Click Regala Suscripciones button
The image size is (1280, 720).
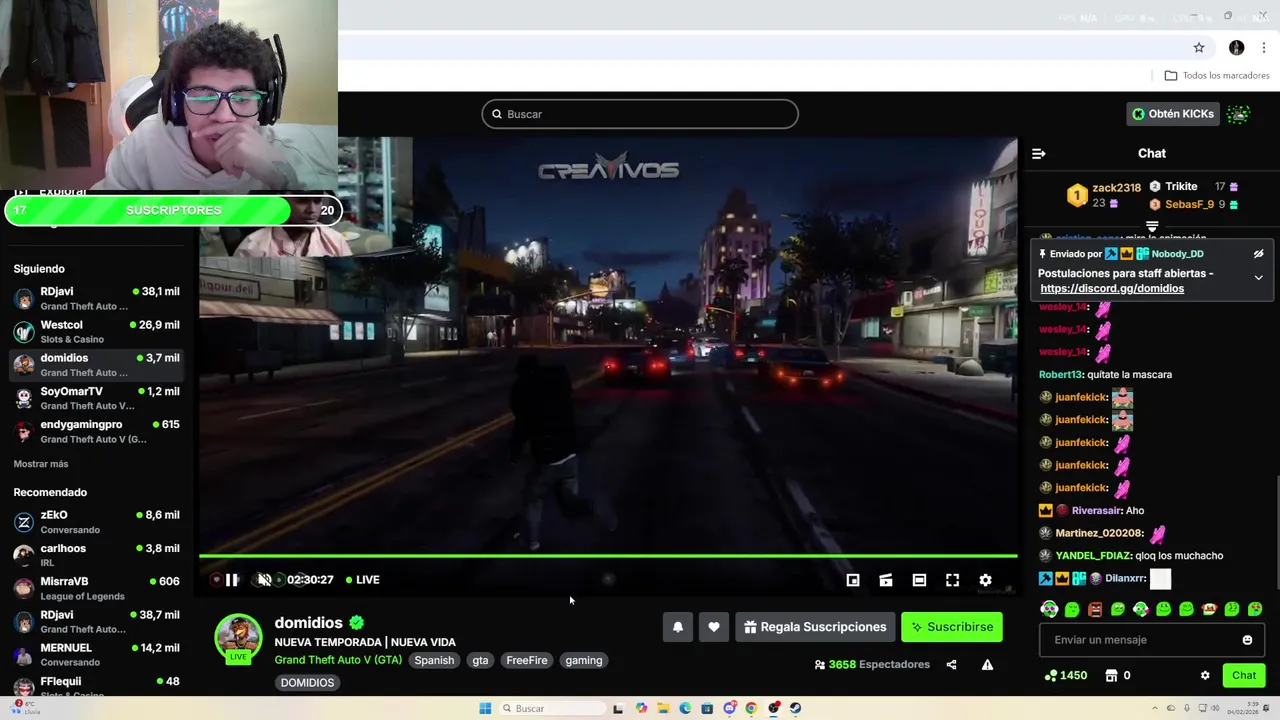point(815,627)
